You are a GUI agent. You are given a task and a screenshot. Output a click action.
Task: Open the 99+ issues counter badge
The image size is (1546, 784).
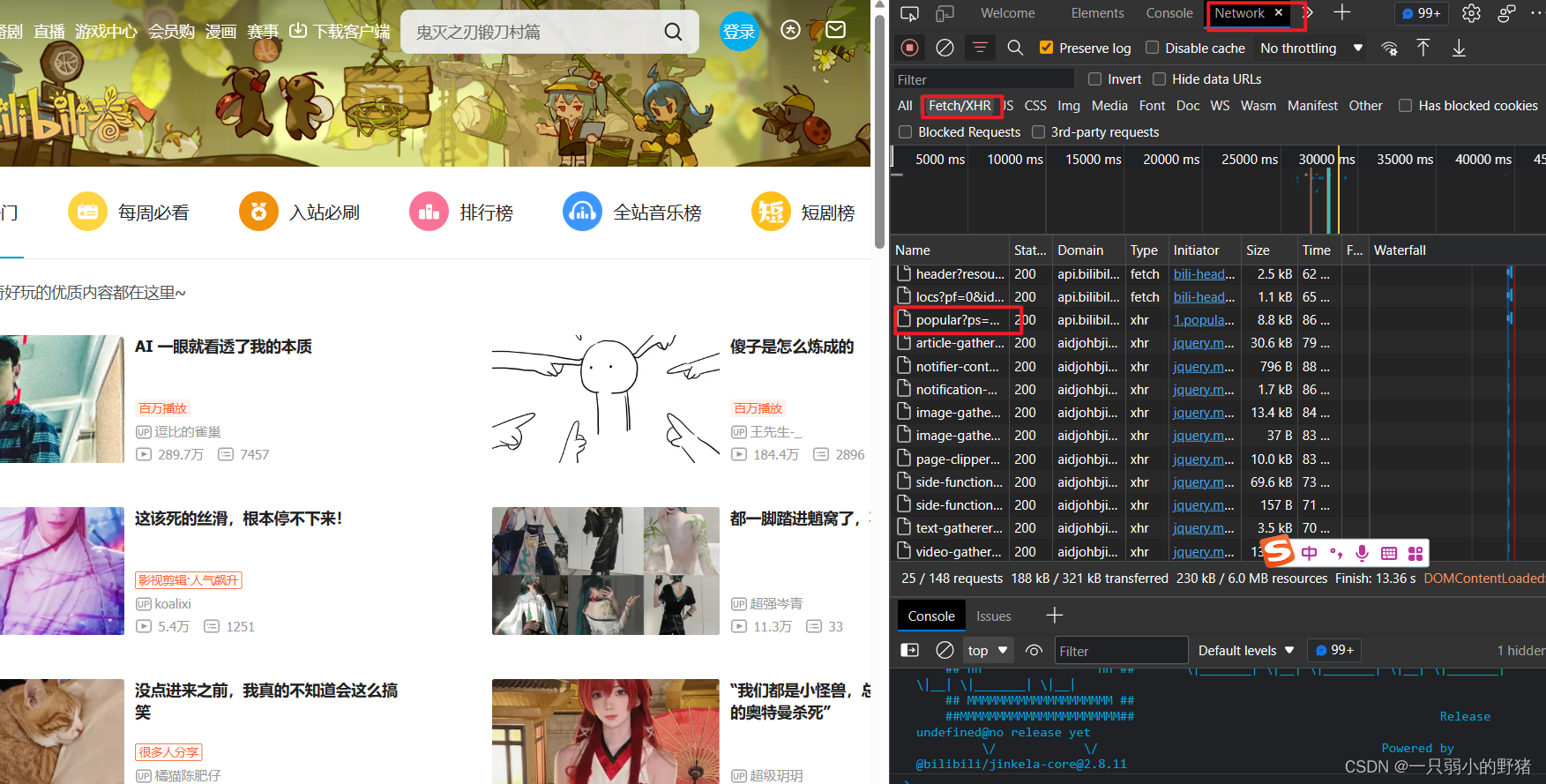pos(1420,13)
